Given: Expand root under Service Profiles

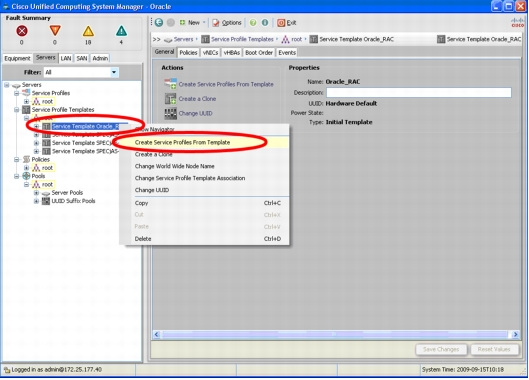Looking at the screenshot, I should 26,101.
